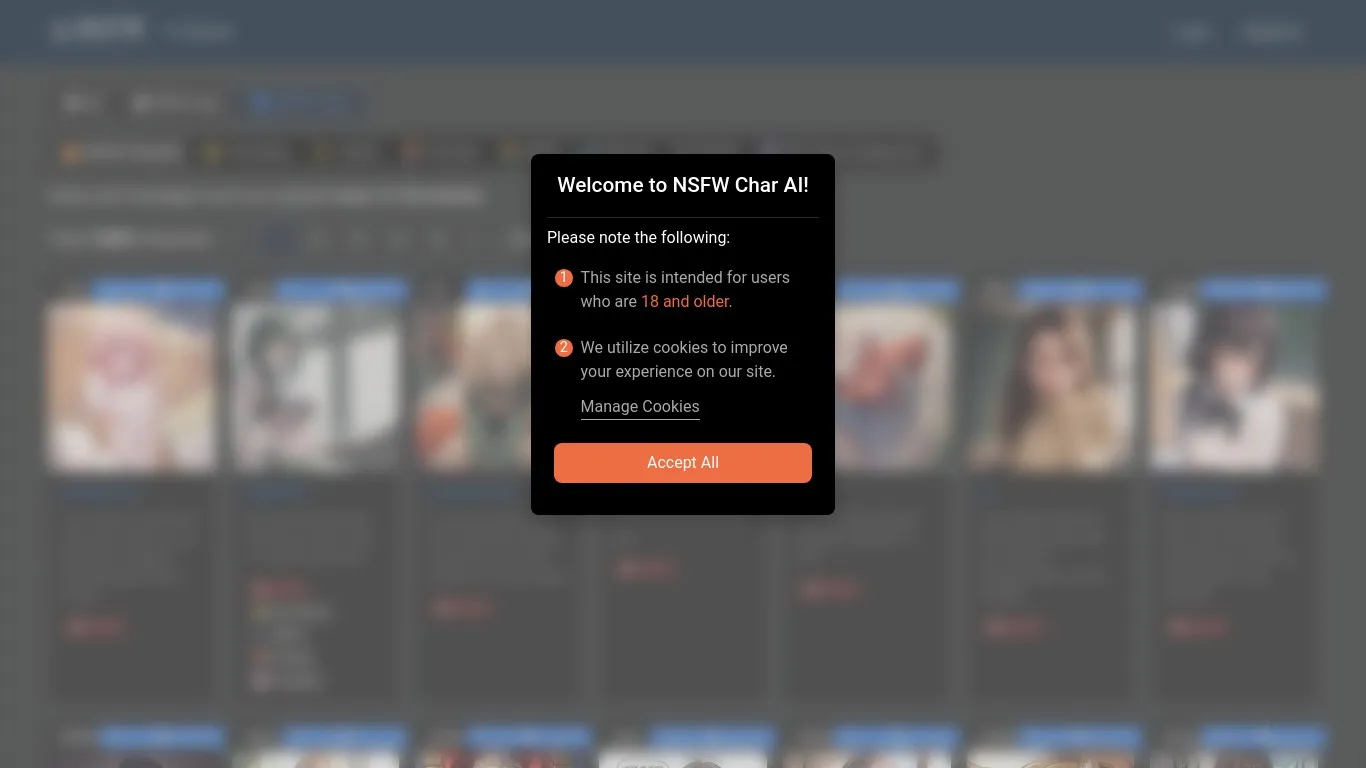
Task: Open the first character card thumbnail image
Action: coord(133,386)
